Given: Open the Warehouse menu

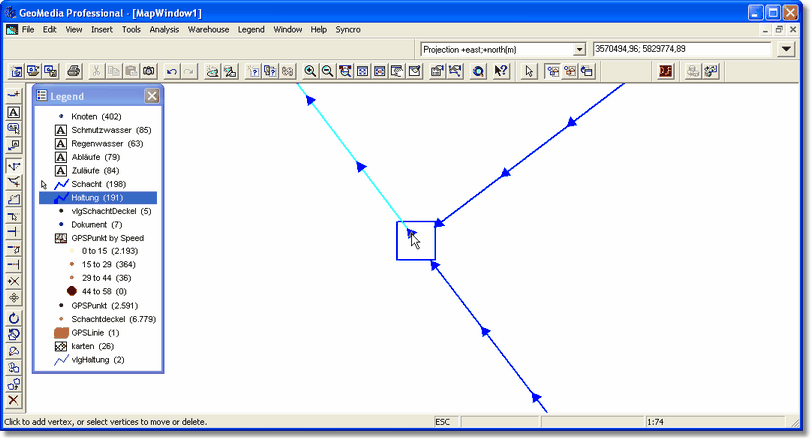Looking at the screenshot, I should click(208, 30).
